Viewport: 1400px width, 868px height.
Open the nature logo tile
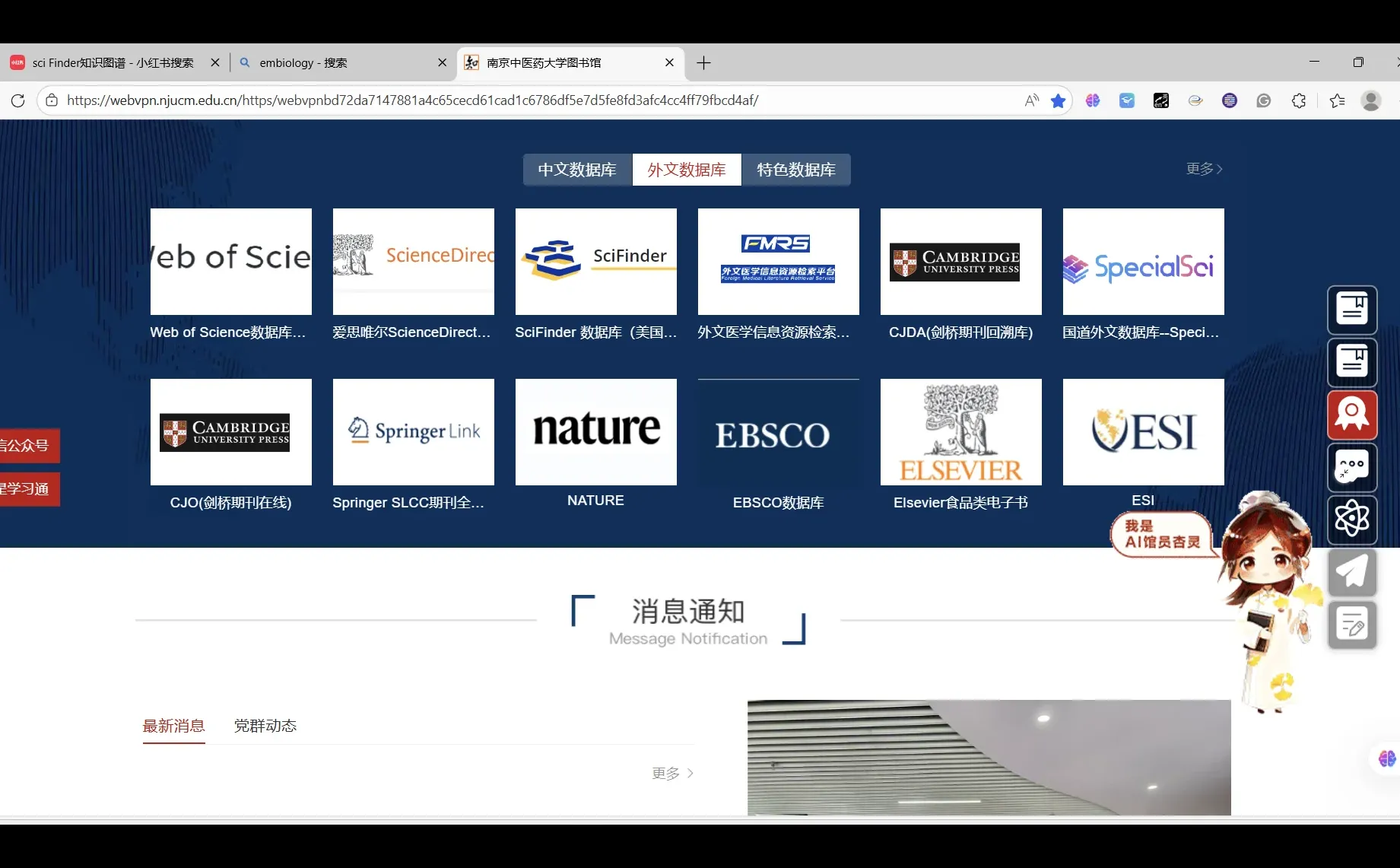coord(596,432)
